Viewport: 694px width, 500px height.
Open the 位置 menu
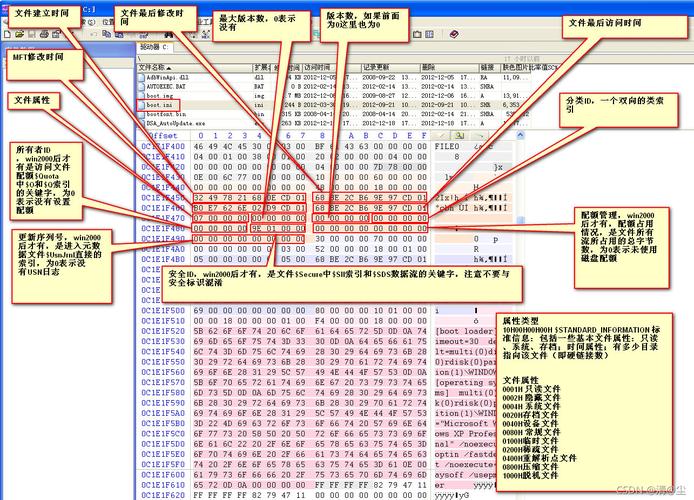[108, 22]
